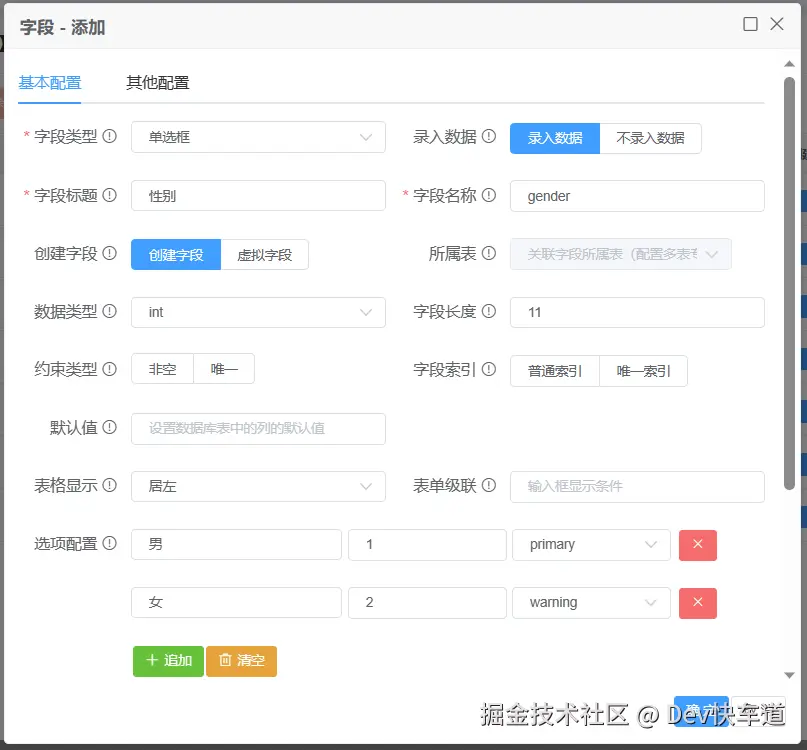Click info icon next to 字段标题
This screenshot has width=807, height=750.
[110, 195]
